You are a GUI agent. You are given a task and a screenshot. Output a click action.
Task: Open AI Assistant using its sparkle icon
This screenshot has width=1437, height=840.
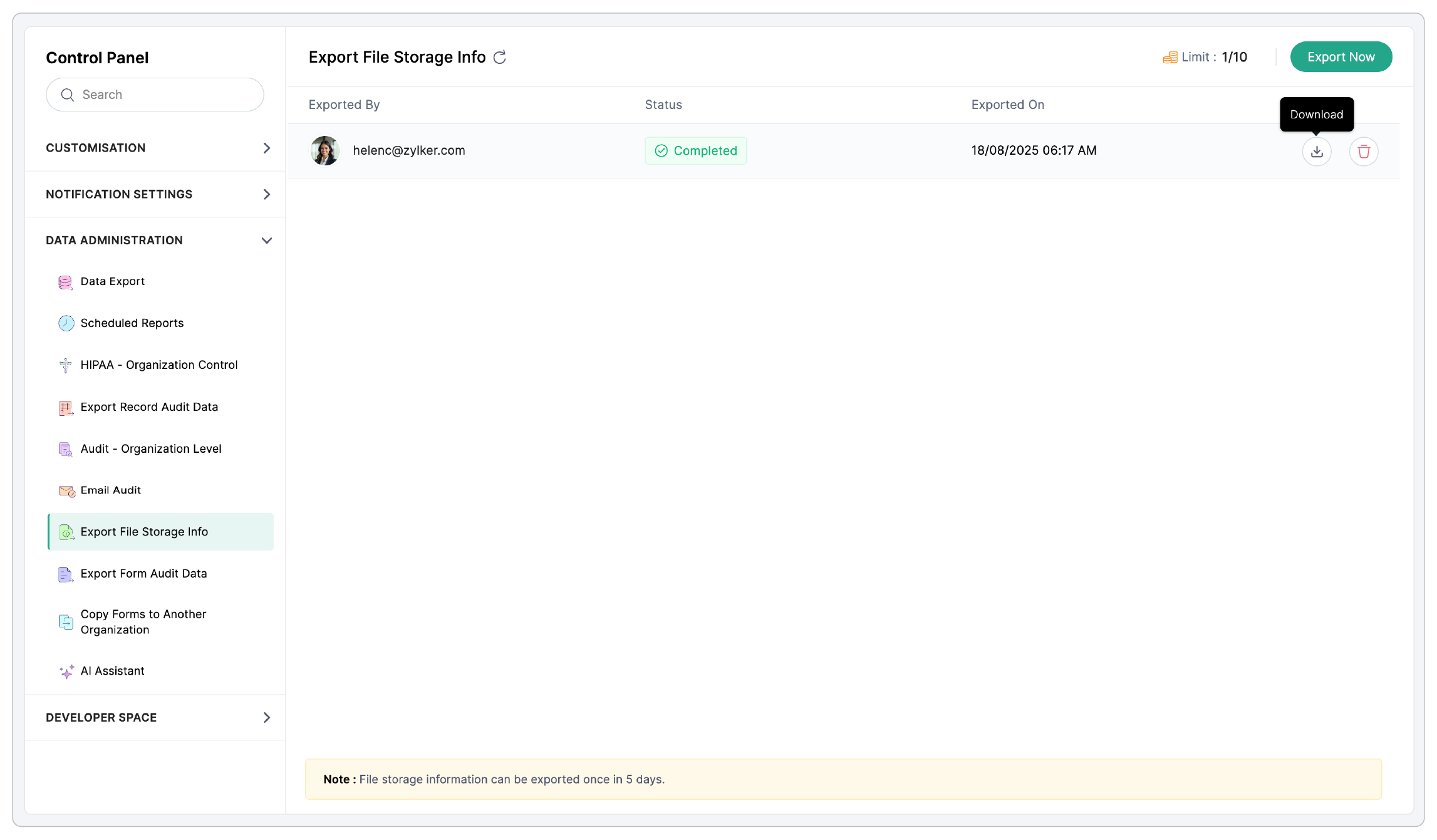coord(66,671)
